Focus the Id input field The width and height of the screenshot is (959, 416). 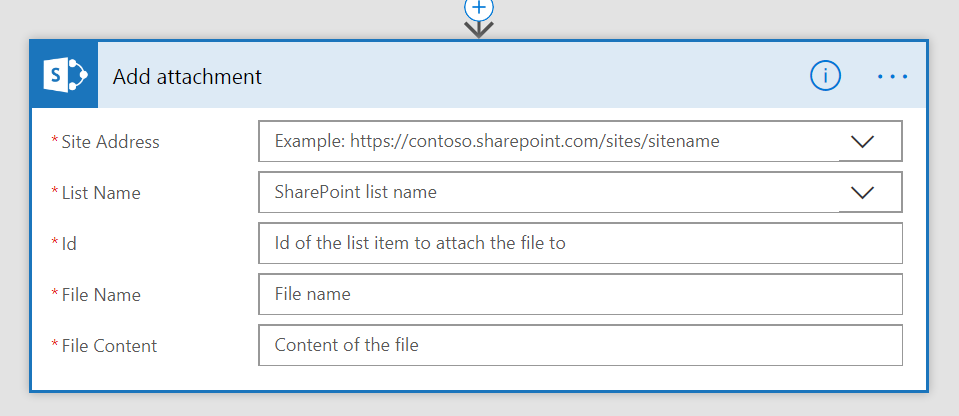pyautogui.click(x=580, y=243)
